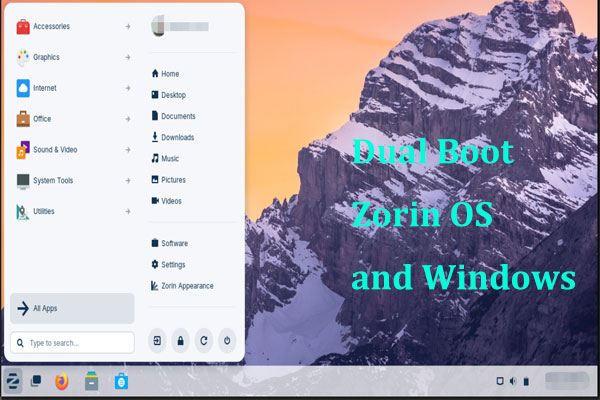Click the Videos camera icon
600x400 pixels.
click(x=155, y=201)
